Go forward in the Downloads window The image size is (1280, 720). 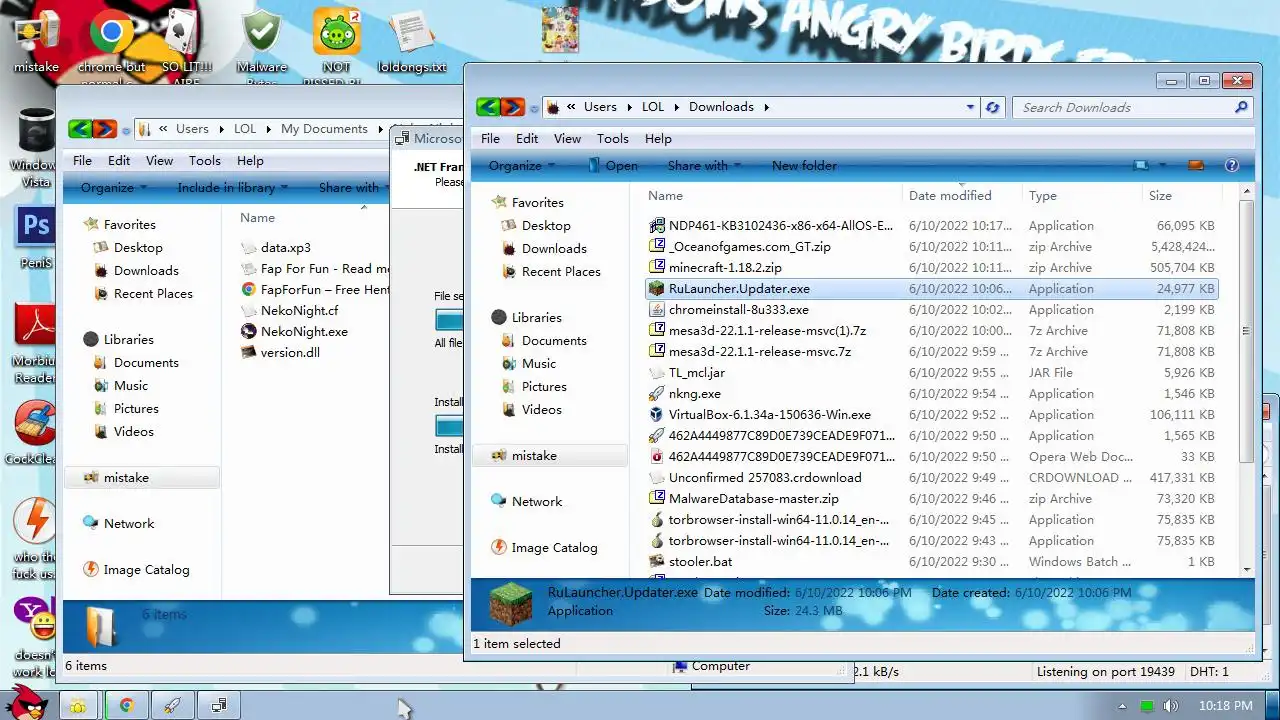512,107
